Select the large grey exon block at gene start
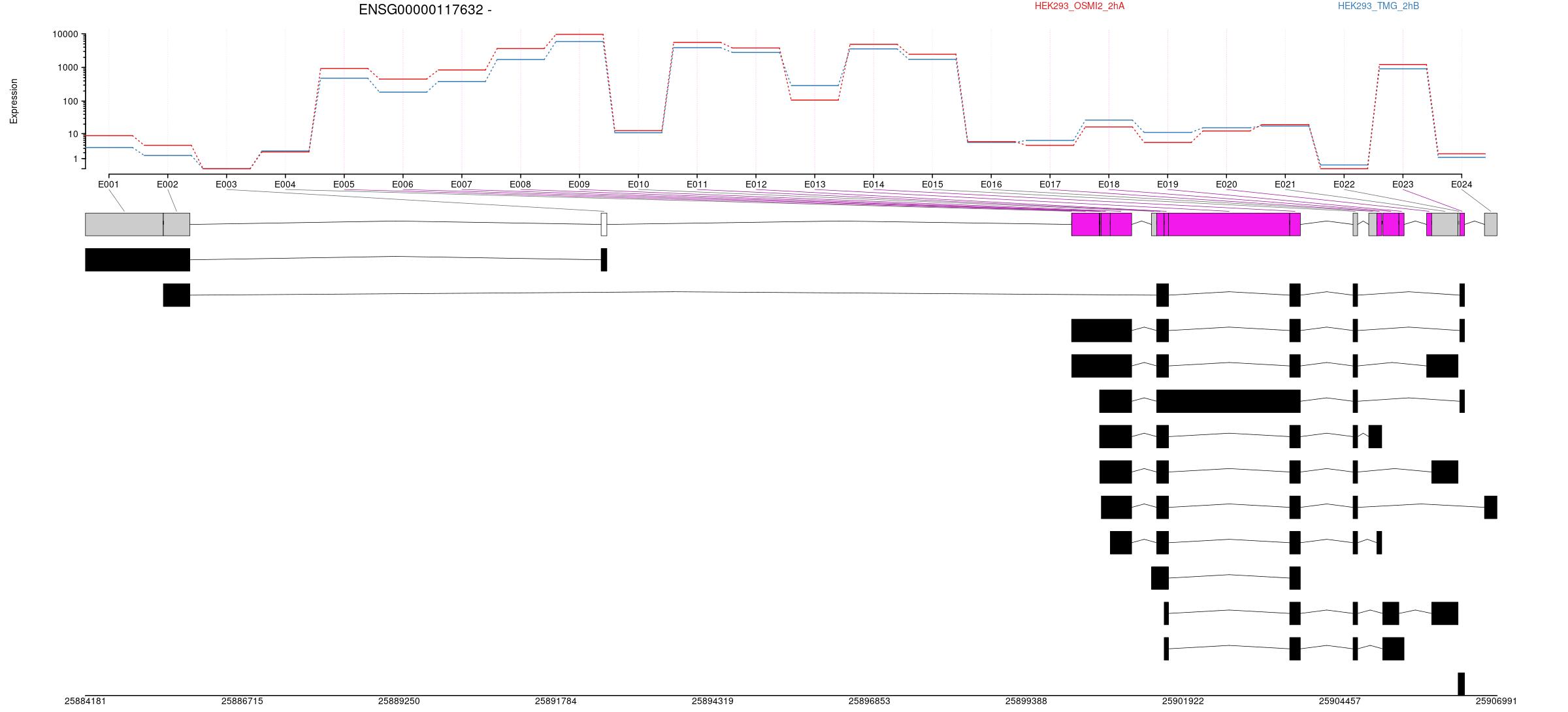 [x=124, y=225]
